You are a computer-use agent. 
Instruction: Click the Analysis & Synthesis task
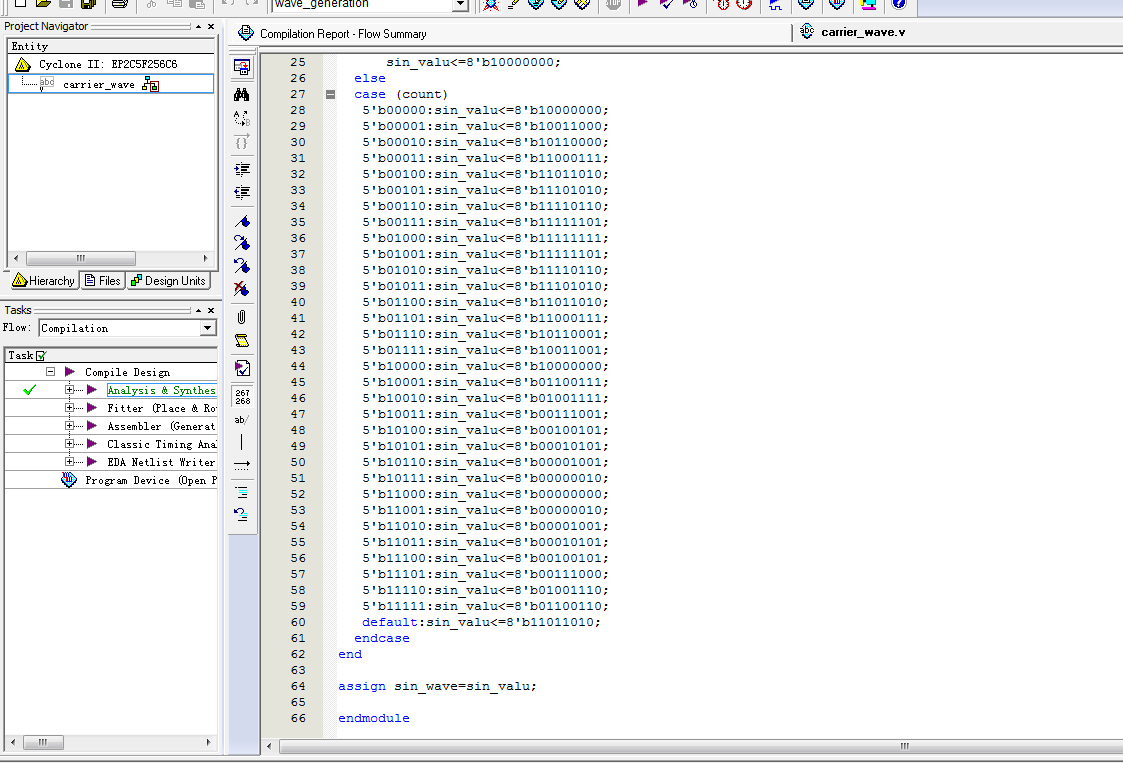[x=160, y=390]
